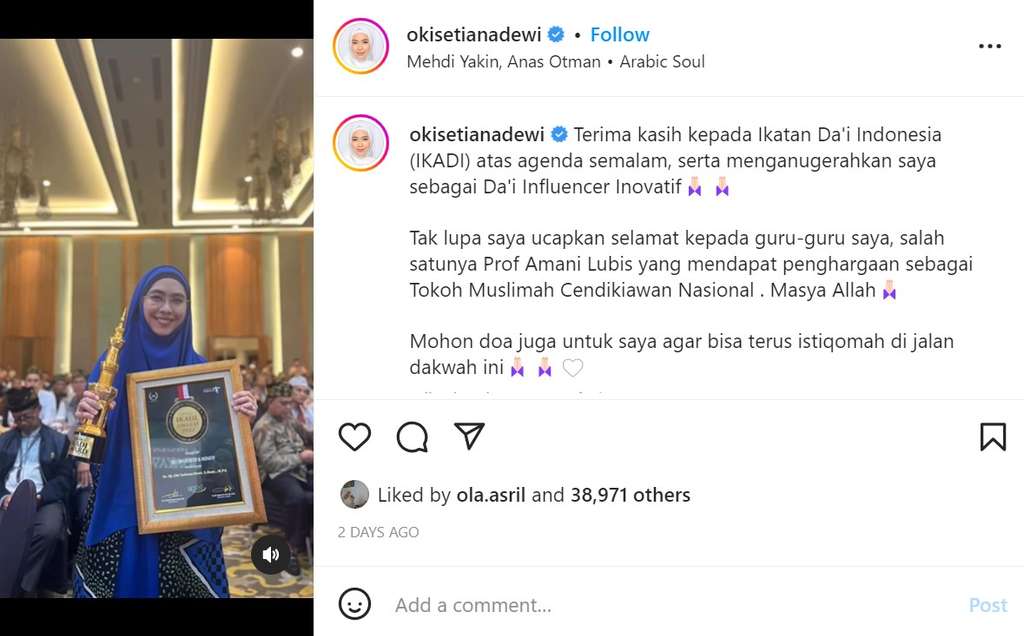Click the small heart on the caption
This screenshot has height=636, width=1024.
(573, 368)
